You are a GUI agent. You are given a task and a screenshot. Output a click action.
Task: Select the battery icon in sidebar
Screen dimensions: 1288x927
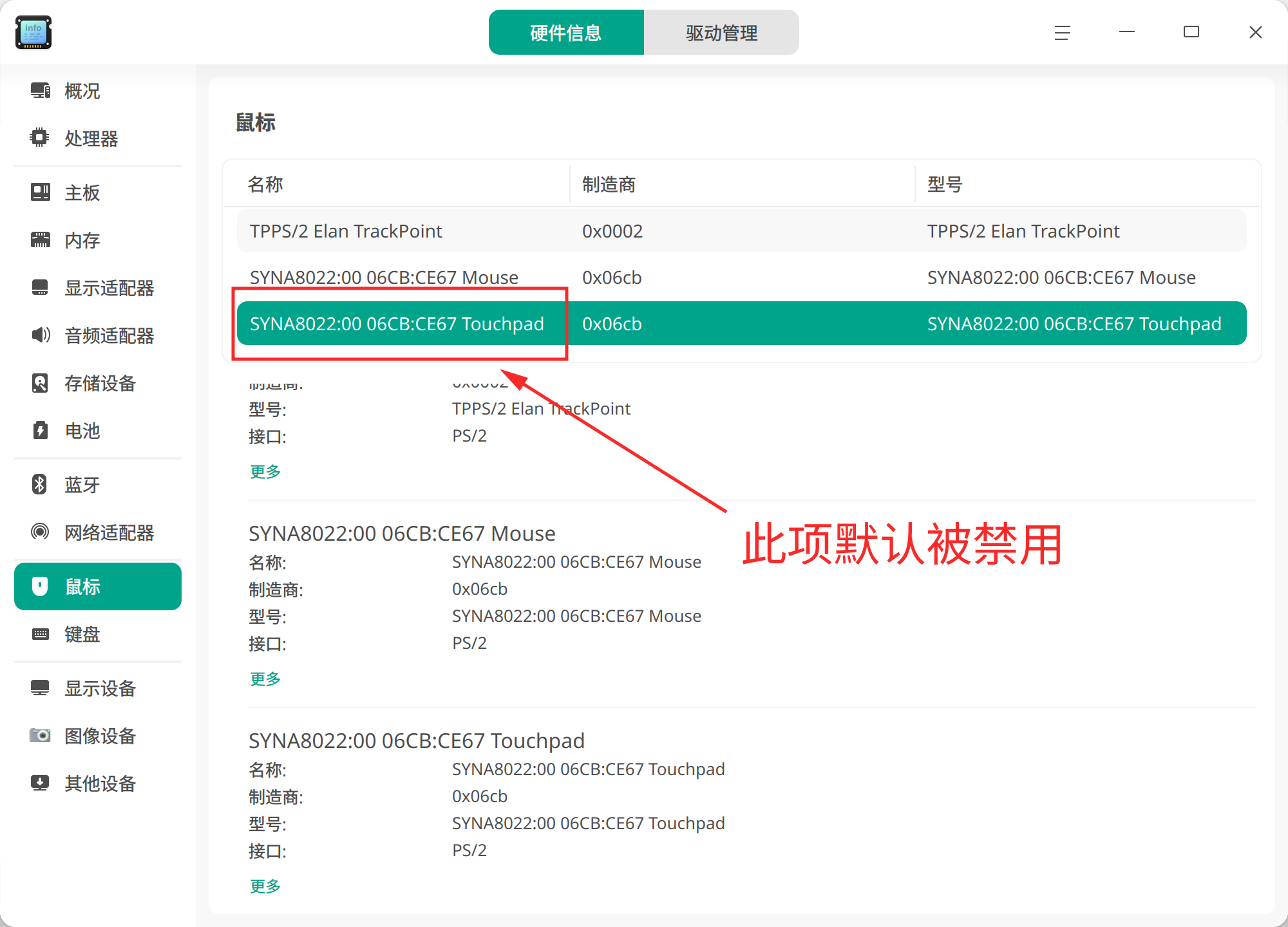pyautogui.click(x=40, y=430)
